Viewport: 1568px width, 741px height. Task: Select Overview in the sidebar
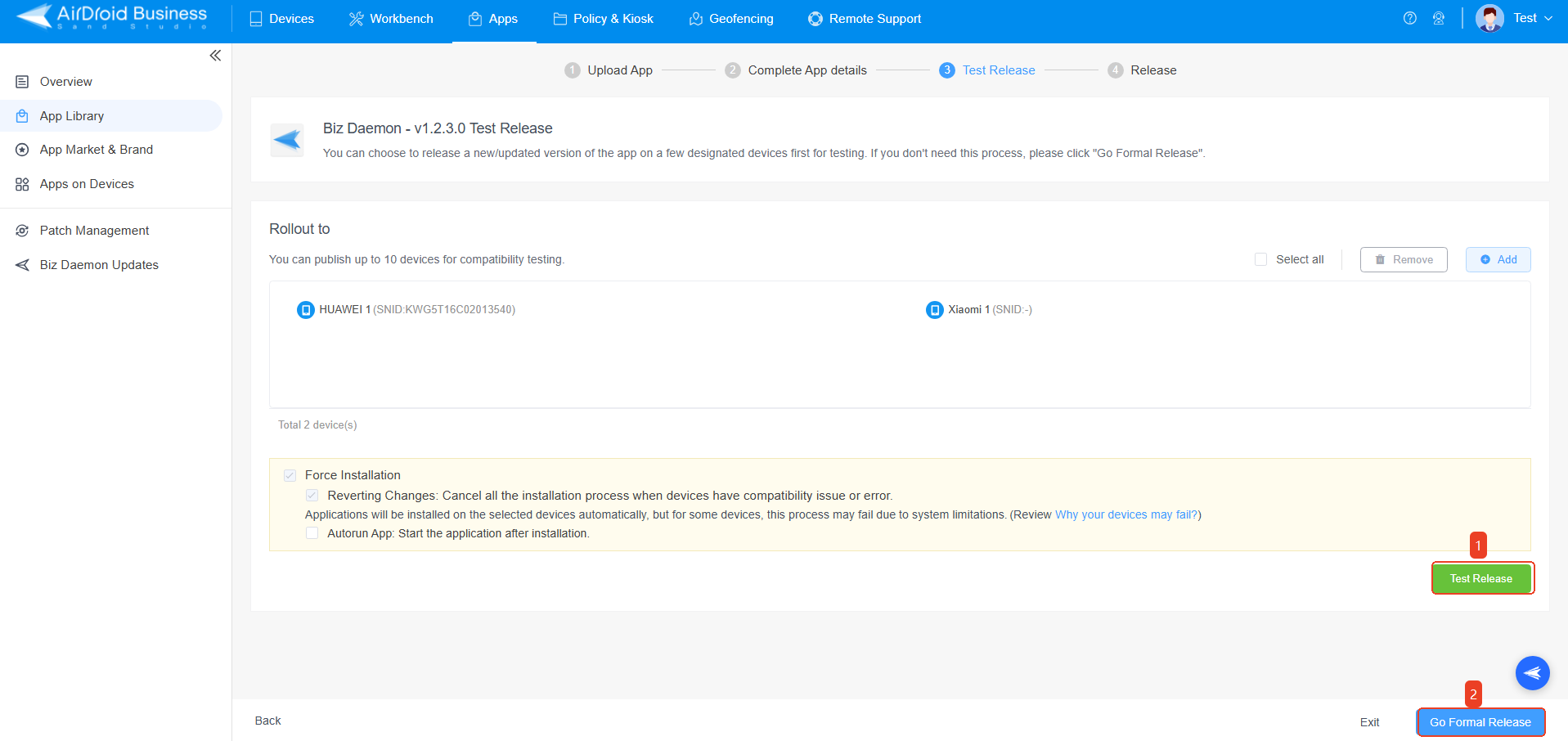[65, 81]
